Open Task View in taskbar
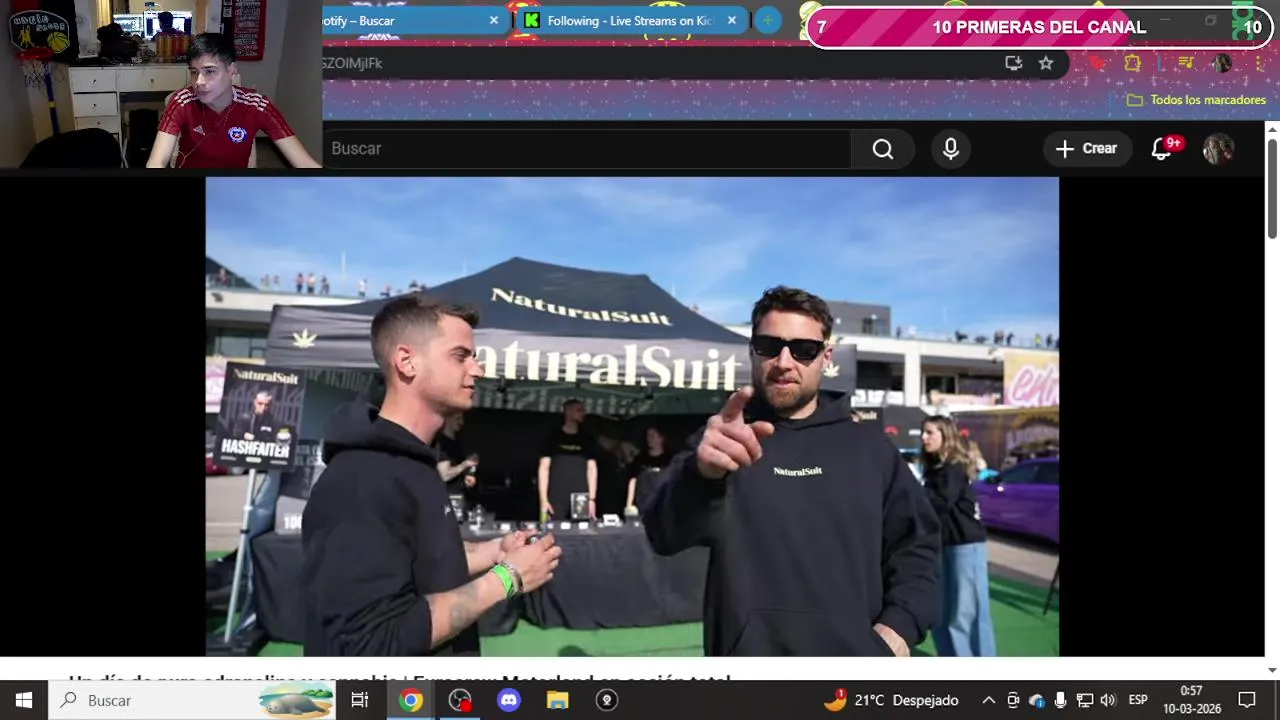This screenshot has width=1280, height=720. point(360,700)
